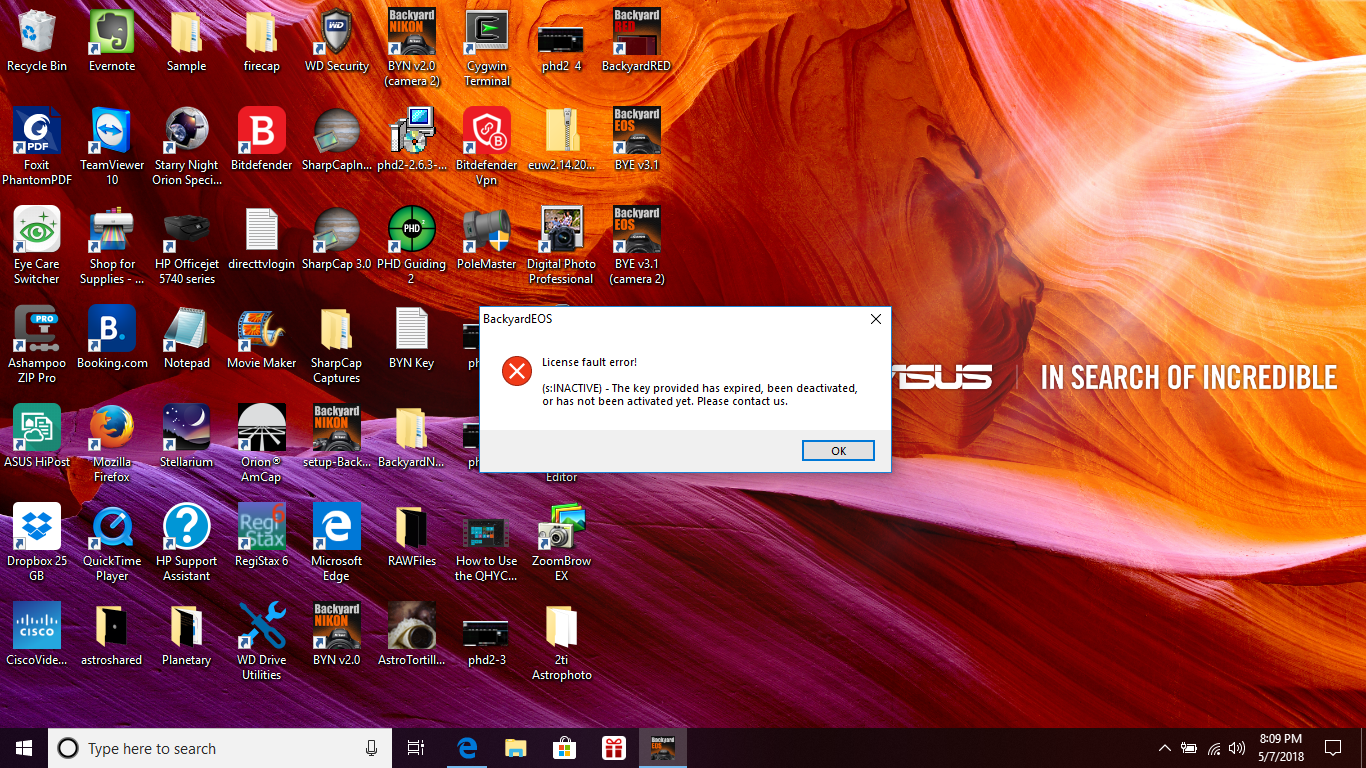Viewport: 1366px width, 768px height.
Task: Click OK in the BackyardEOS error dialog
Action: pyautogui.click(x=838, y=451)
